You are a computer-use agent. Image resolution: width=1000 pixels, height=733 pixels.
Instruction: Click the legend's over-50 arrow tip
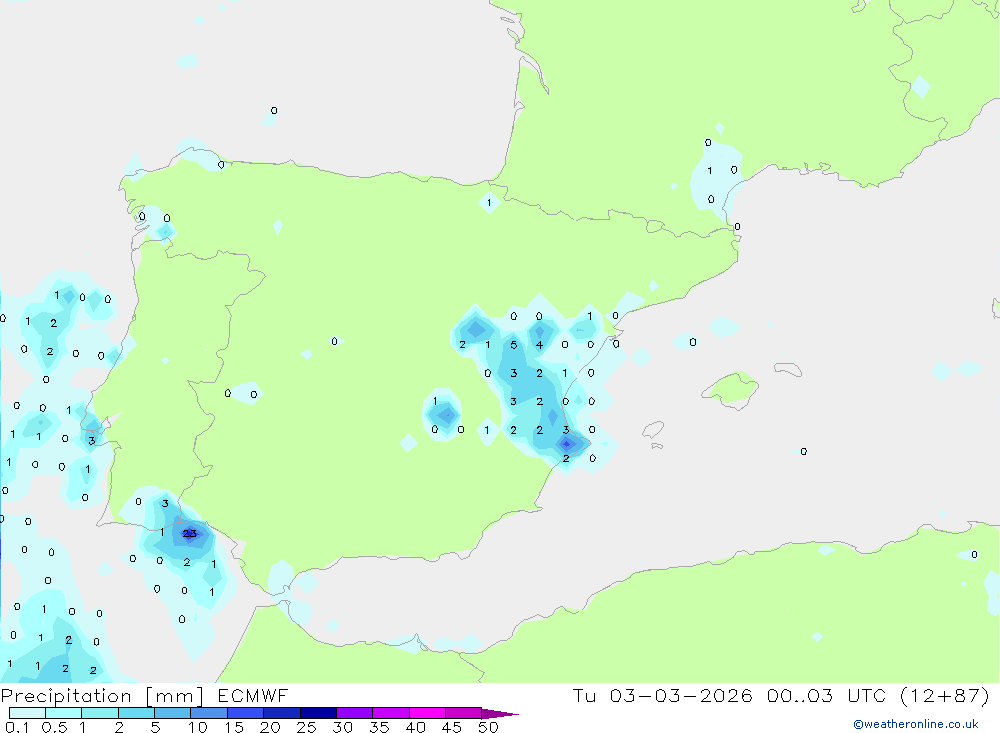click(500, 714)
